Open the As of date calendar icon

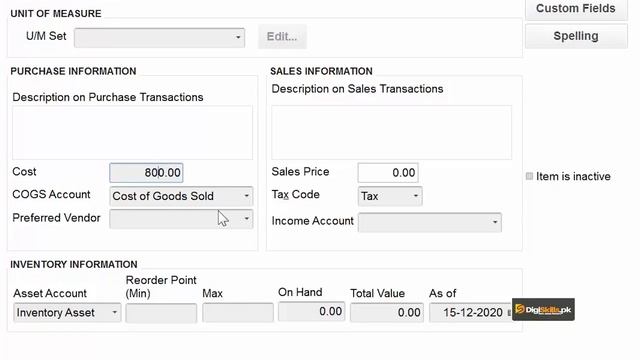point(509,313)
